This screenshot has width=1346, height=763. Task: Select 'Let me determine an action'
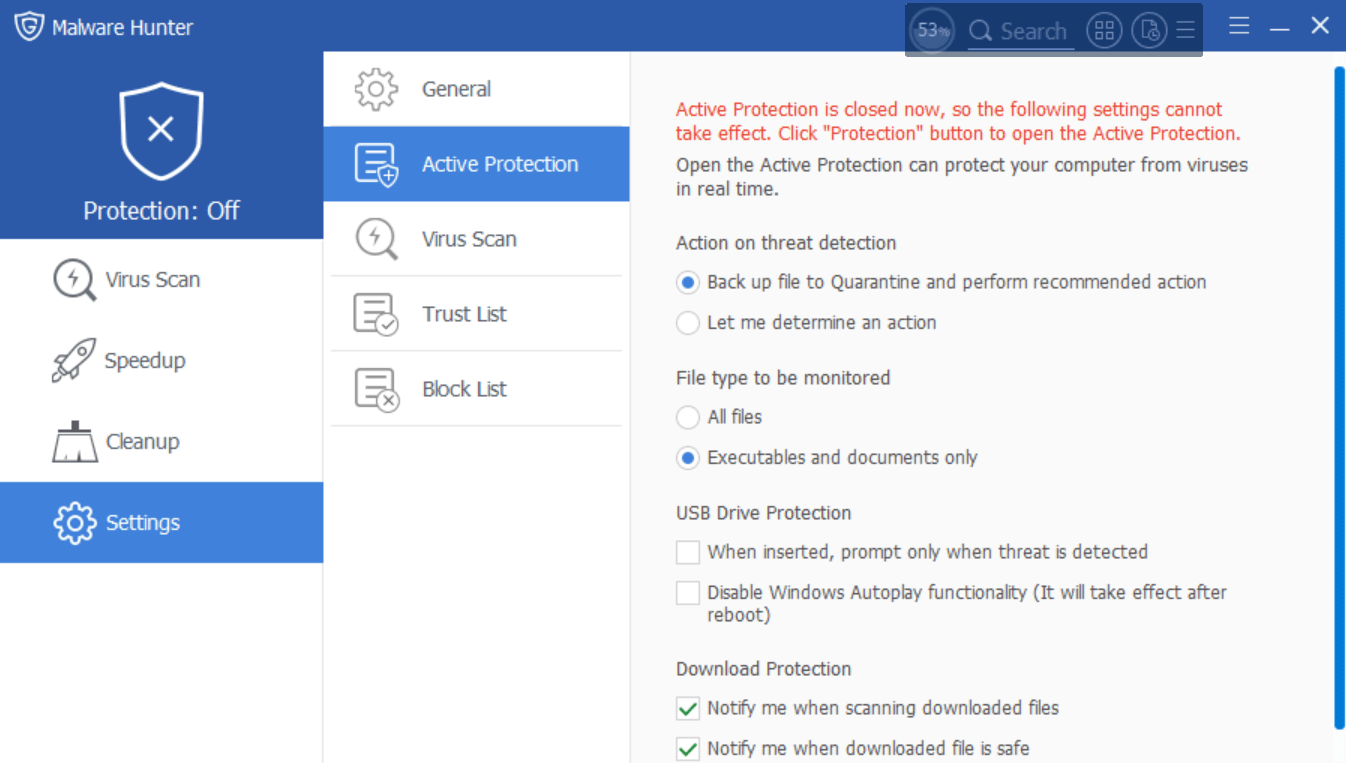click(687, 322)
